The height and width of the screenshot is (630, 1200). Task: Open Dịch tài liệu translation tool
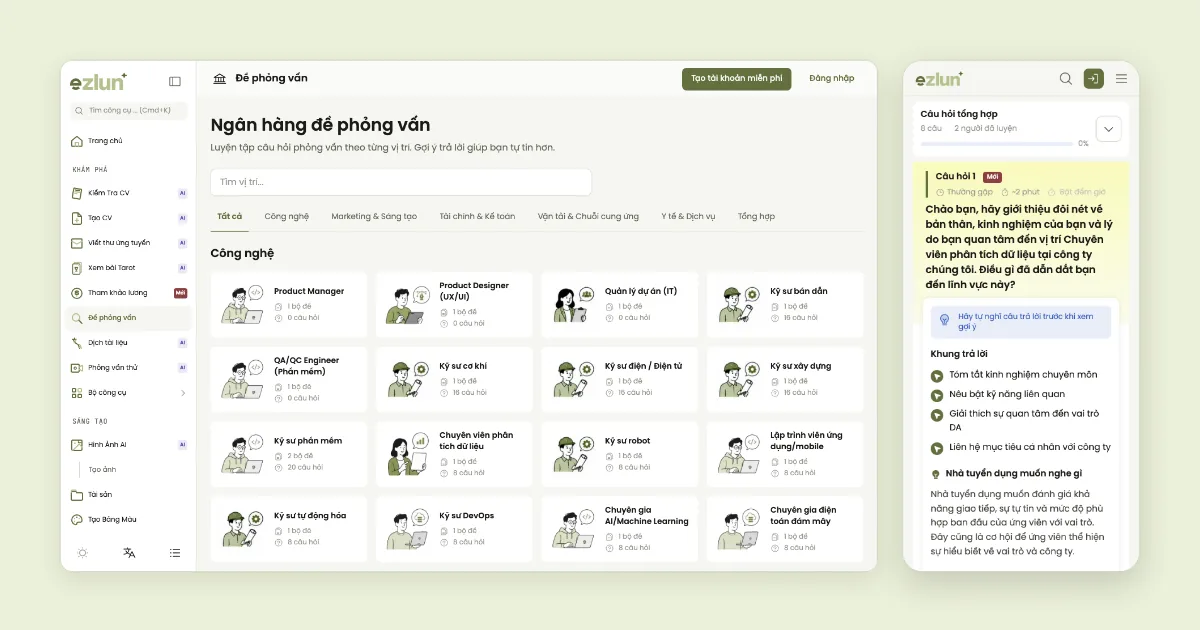(128, 342)
